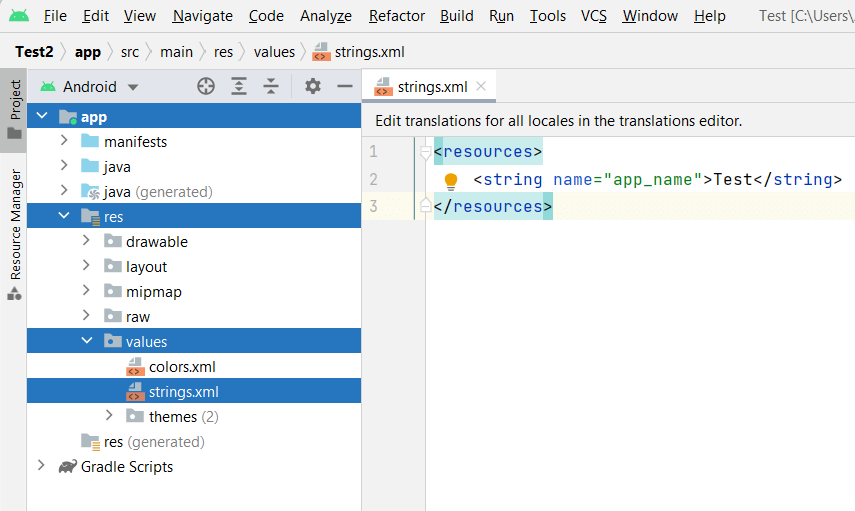Image resolution: width=855 pixels, height=511 pixels.
Task: Open the Build menu
Action: pyautogui.click(x=456, y=16)
